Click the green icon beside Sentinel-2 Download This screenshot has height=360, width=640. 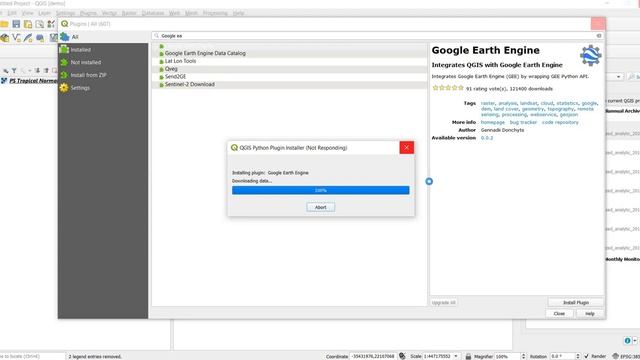162,85
